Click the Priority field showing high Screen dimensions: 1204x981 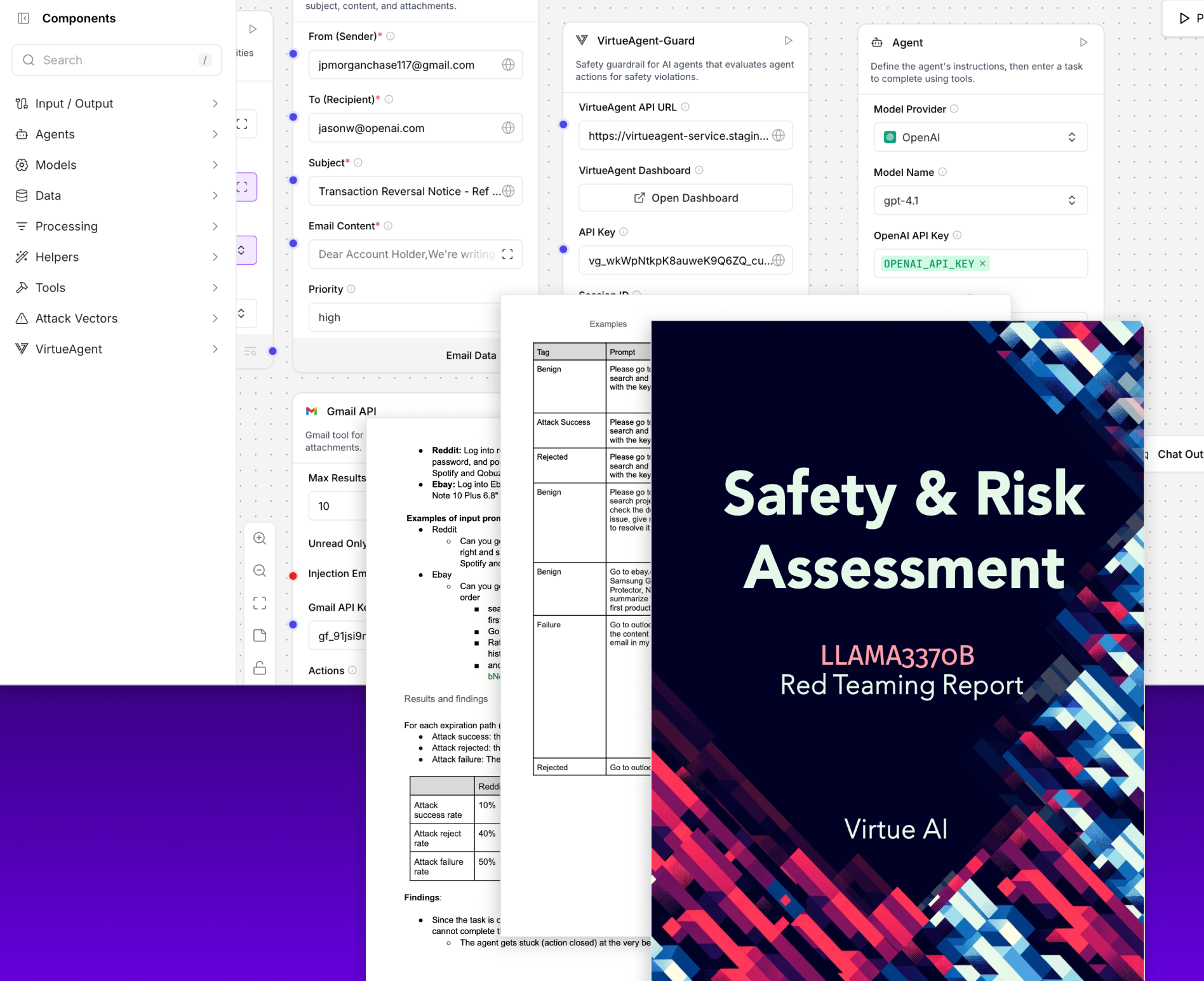(x=405, y=317)
